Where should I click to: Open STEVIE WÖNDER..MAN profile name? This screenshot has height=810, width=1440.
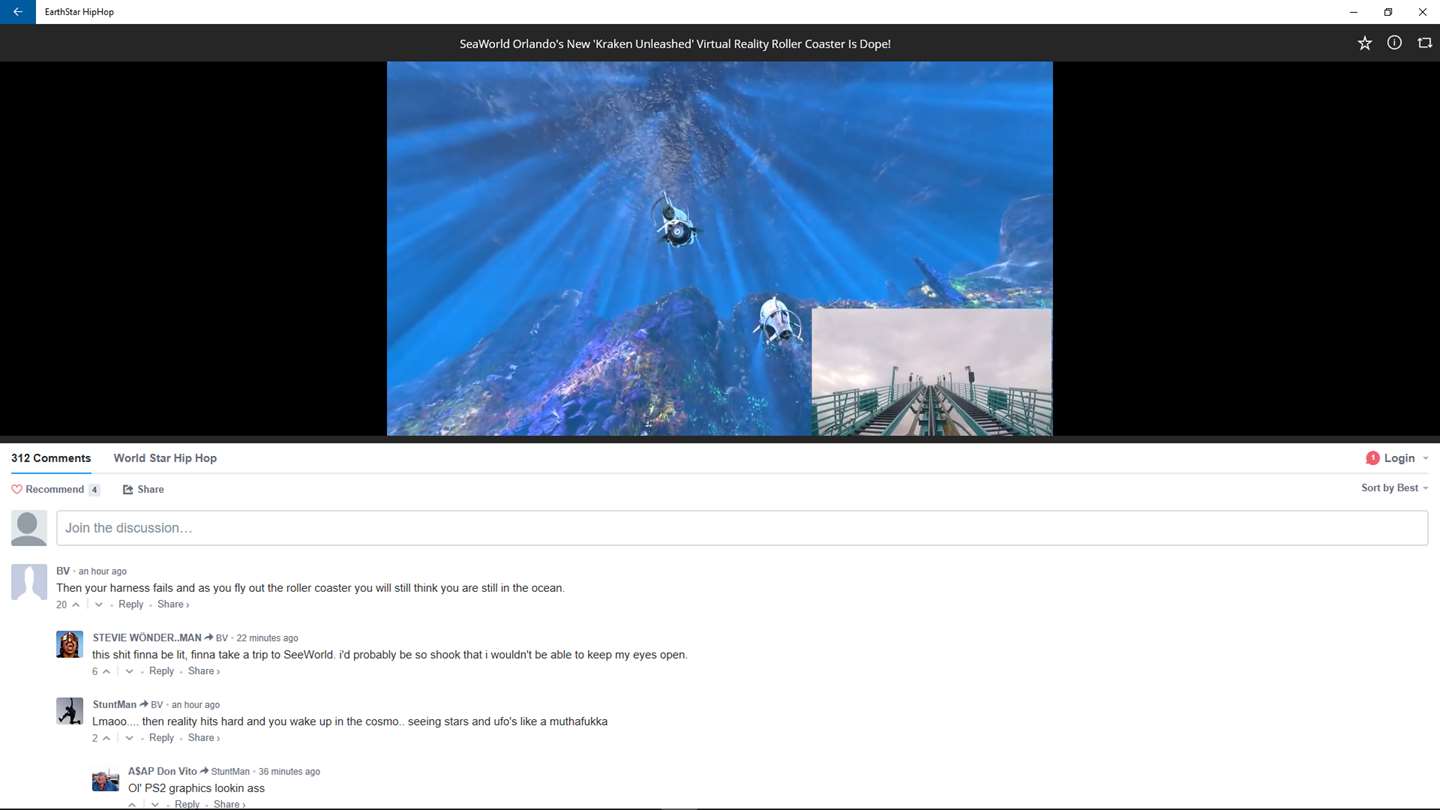pyautogui.click(x=147, y=638)
